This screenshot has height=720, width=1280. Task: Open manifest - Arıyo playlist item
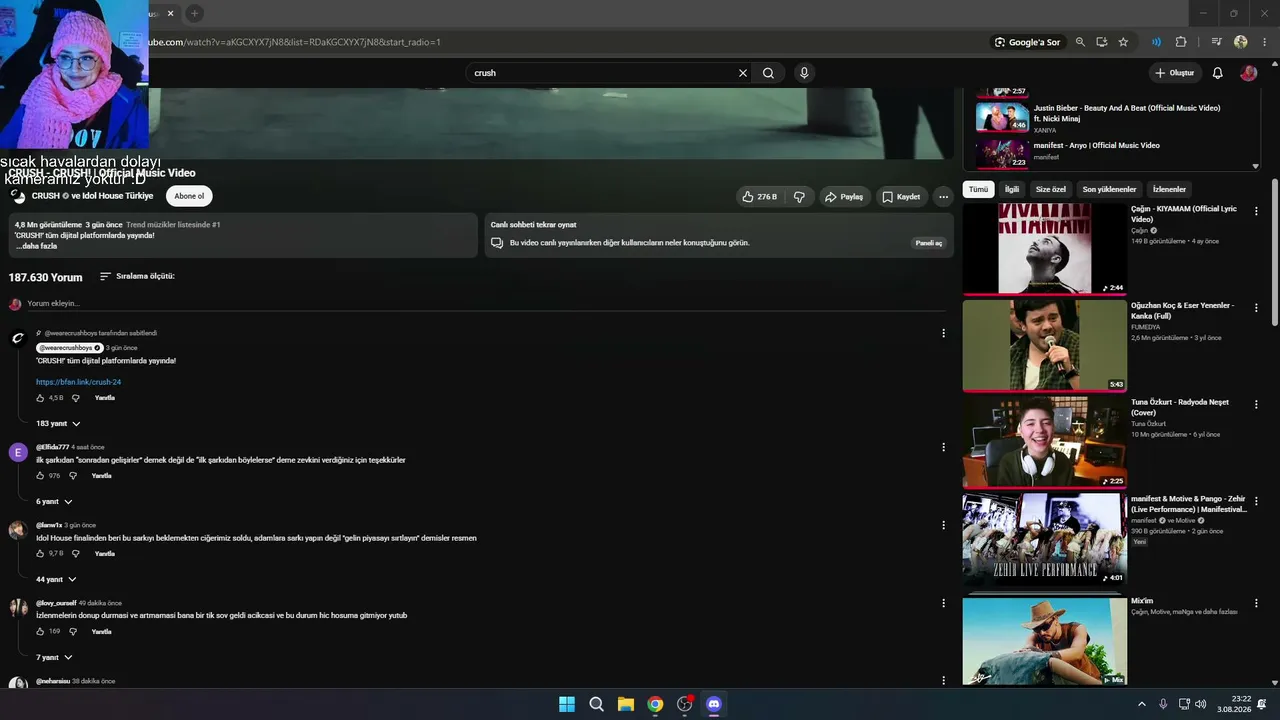(x=1110, y=151)
